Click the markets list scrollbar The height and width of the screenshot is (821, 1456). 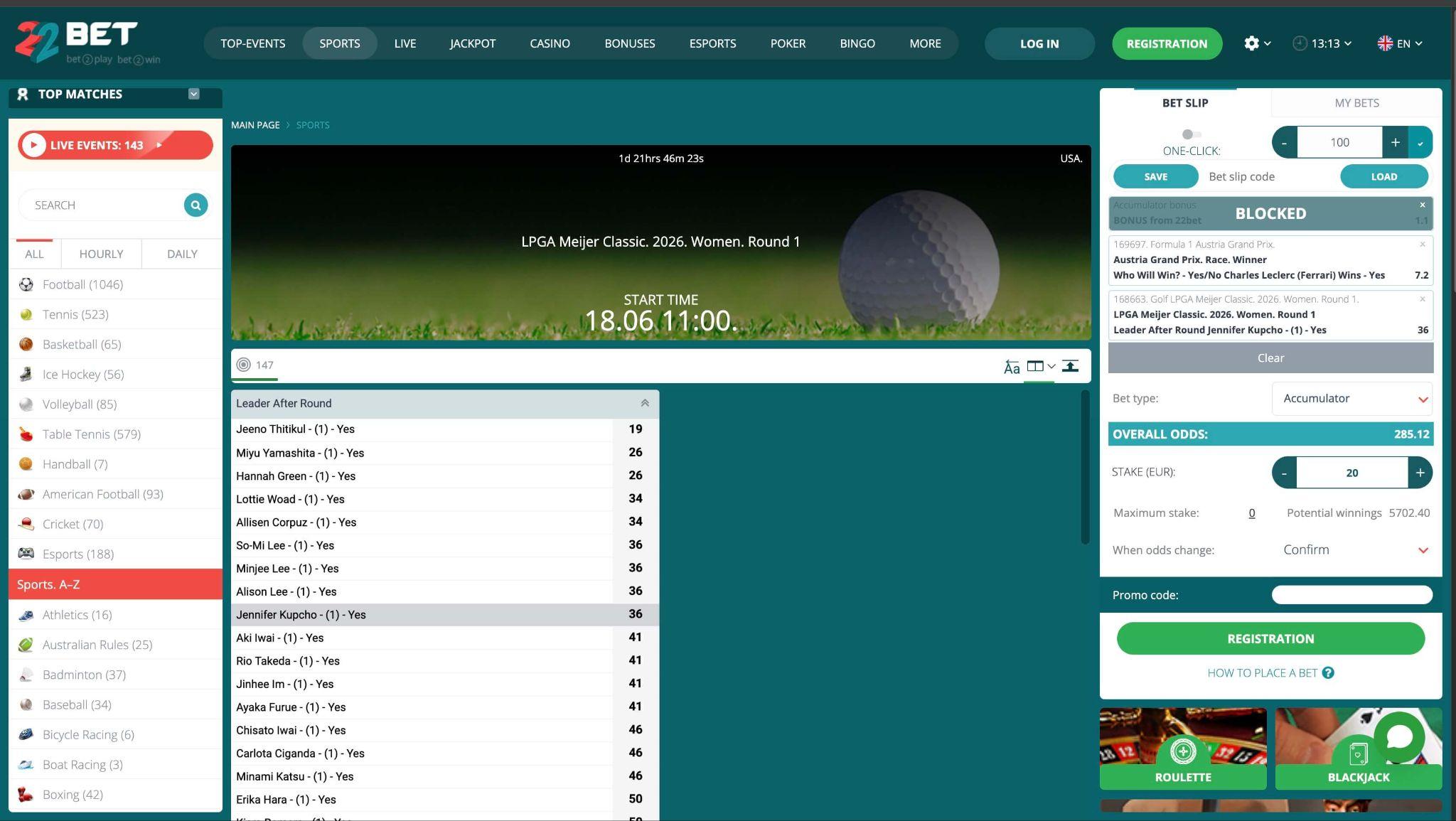tap(1085, 467)
